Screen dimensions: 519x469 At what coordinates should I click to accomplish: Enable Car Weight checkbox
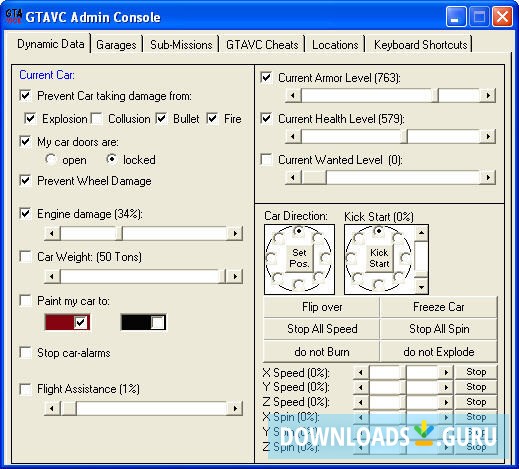click(25, 257)
